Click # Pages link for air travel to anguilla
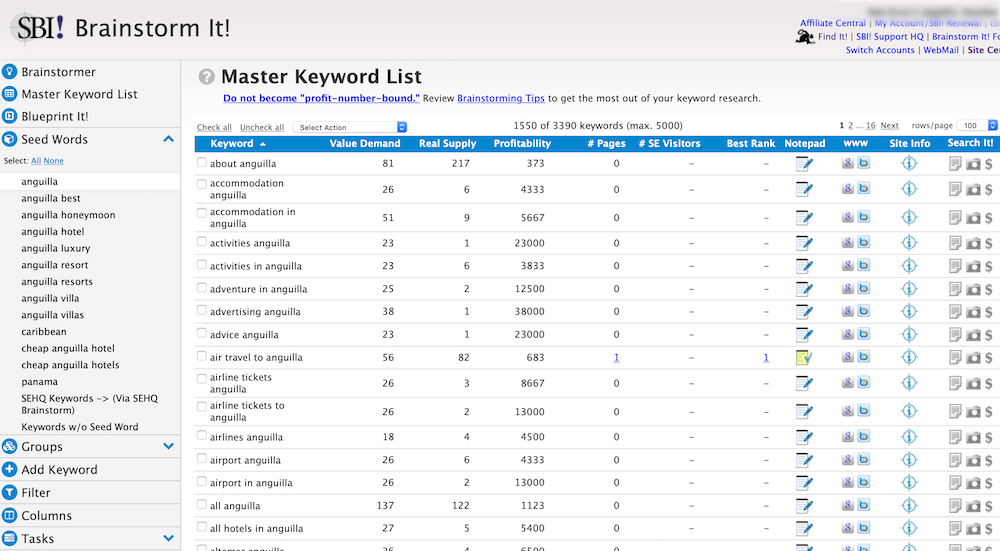1000x551 pixels. click(616, 358)
